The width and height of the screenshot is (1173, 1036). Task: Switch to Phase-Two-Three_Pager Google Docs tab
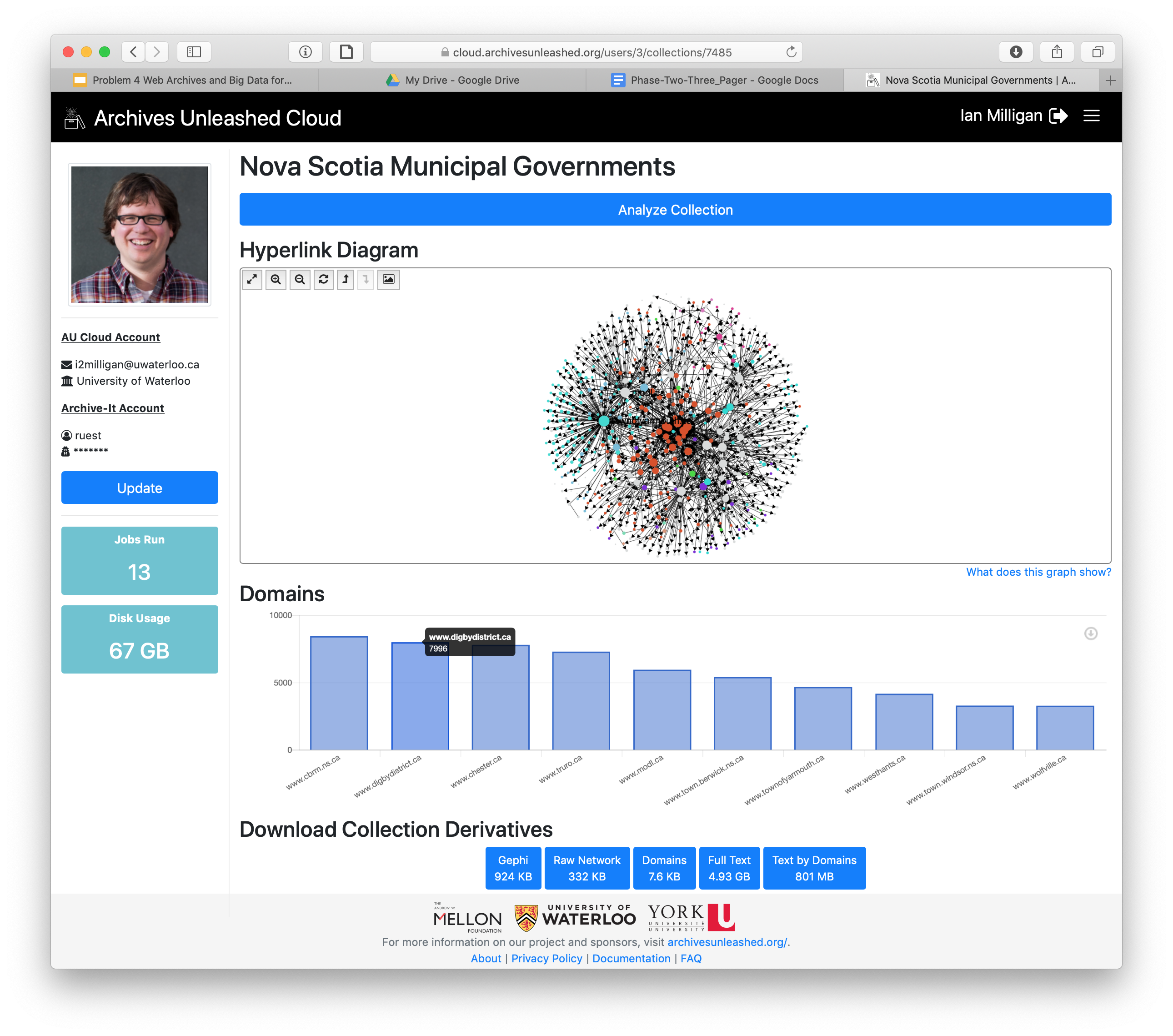click(714, 80)
